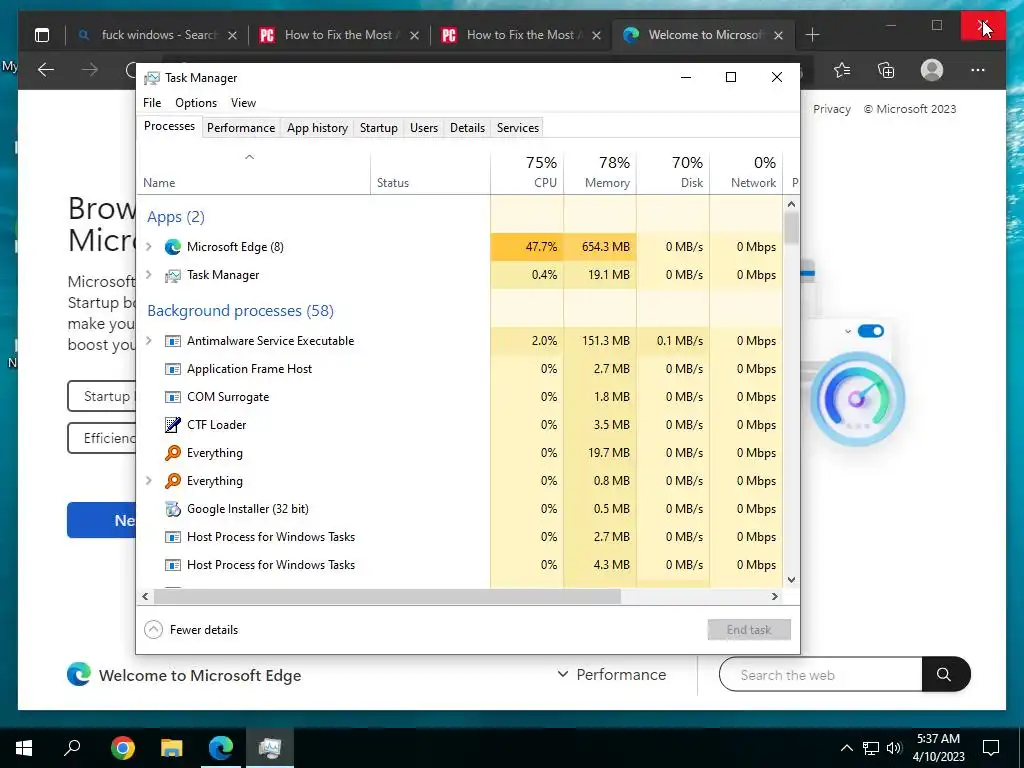The height and width of the screenshot is (768, 1024).
Task: Switch to the Performance tab
Action: tap(241, 128)
